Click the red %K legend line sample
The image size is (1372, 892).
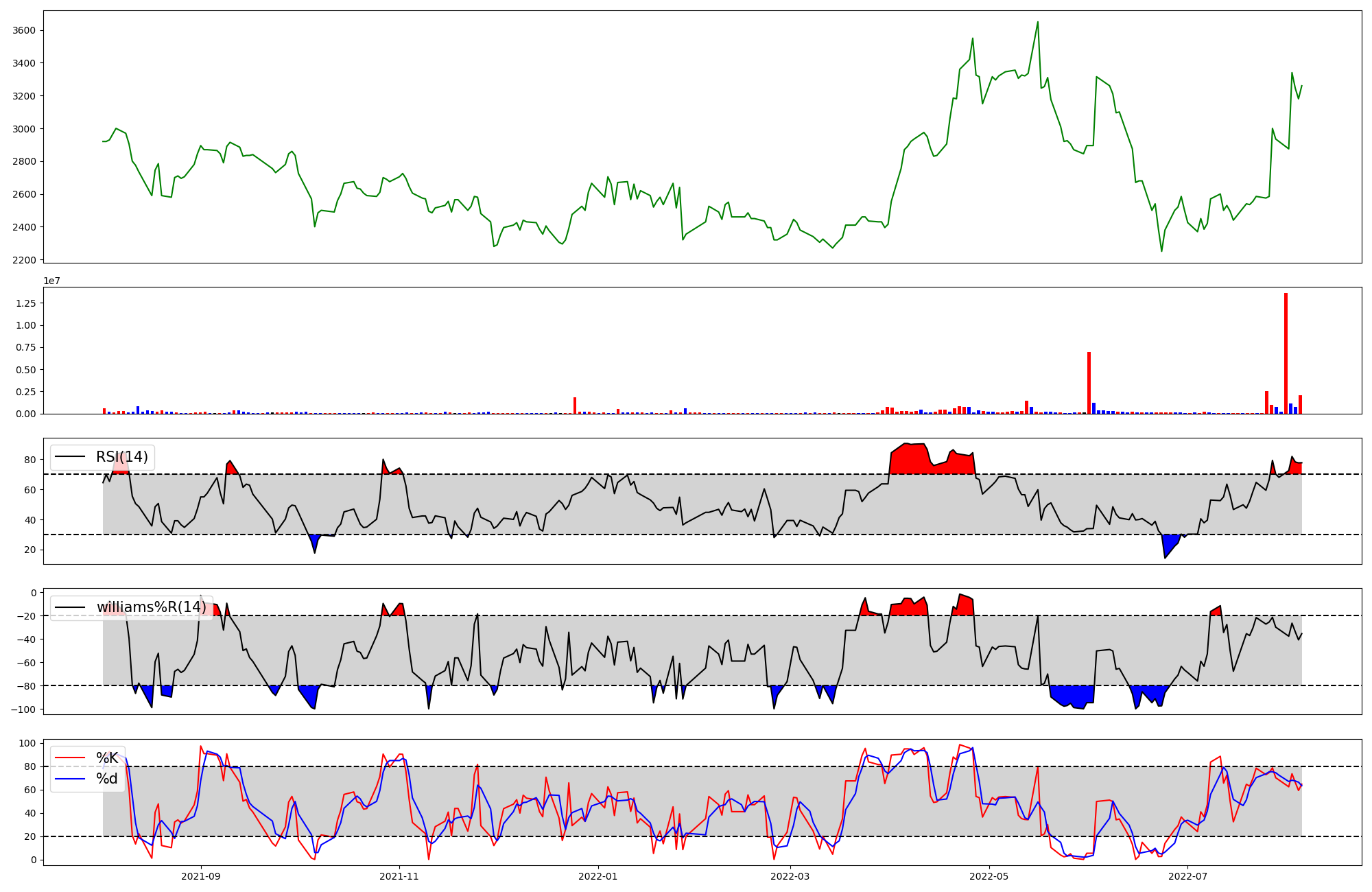[70, 758]
